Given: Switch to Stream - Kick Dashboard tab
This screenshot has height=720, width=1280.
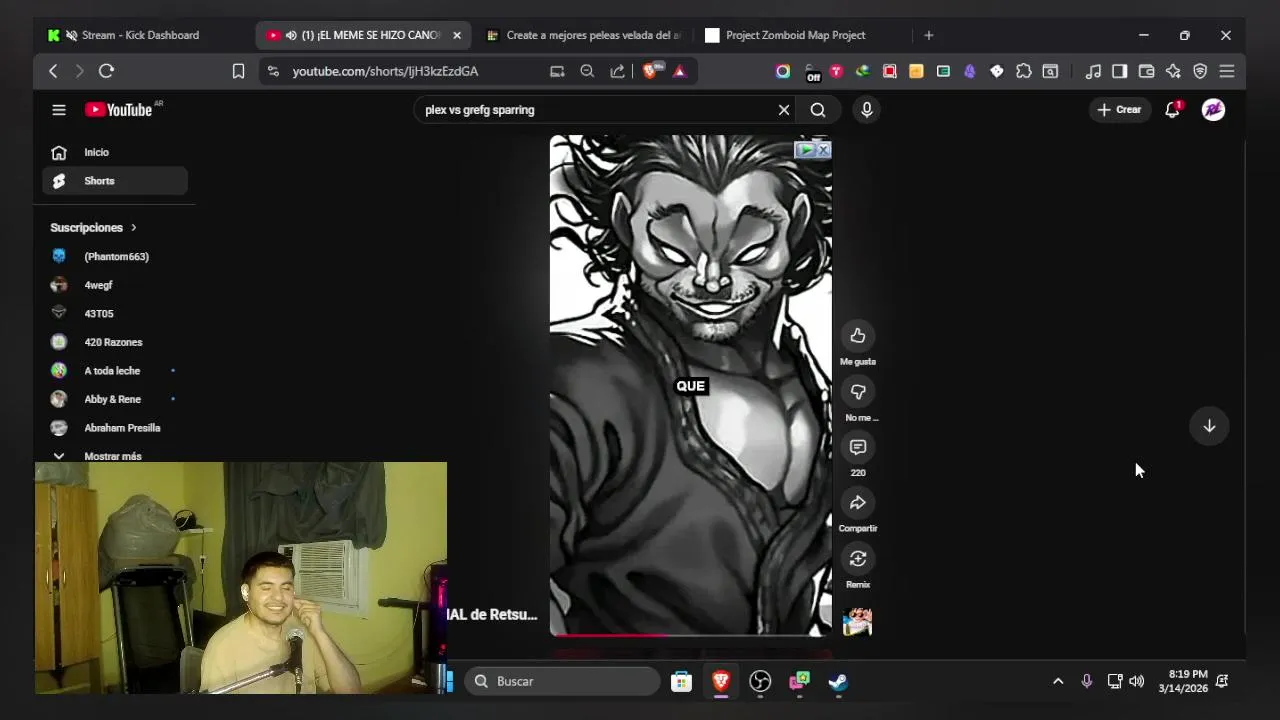Looking at the screenshot, I should (140, 35).
